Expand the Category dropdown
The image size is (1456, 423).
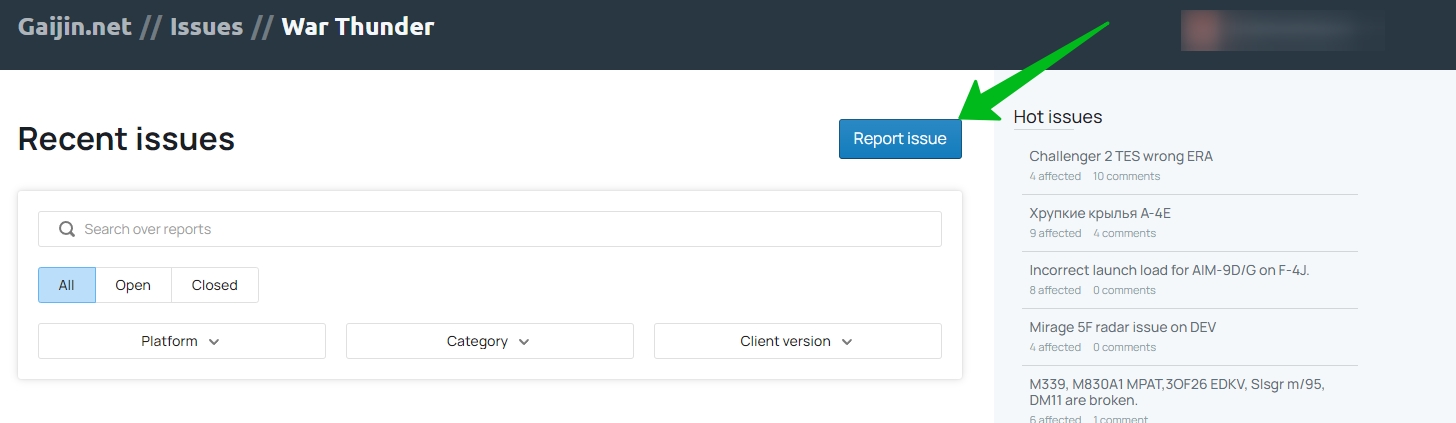pos(490,341)
